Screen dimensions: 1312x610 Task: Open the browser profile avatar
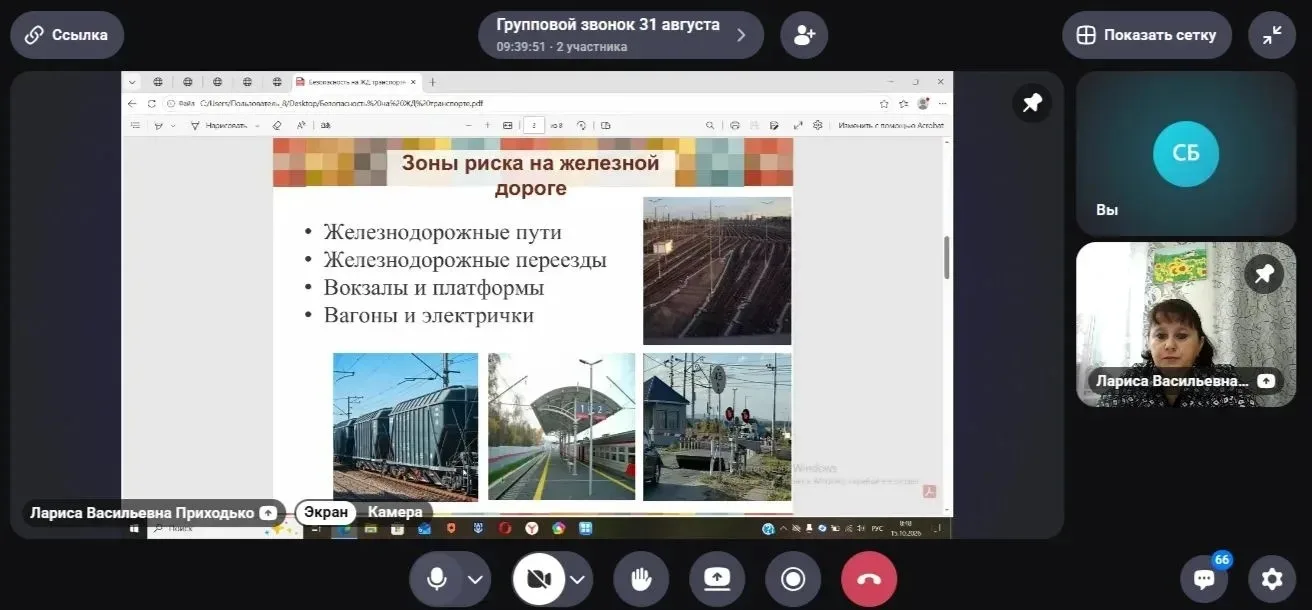pos(923,103)
